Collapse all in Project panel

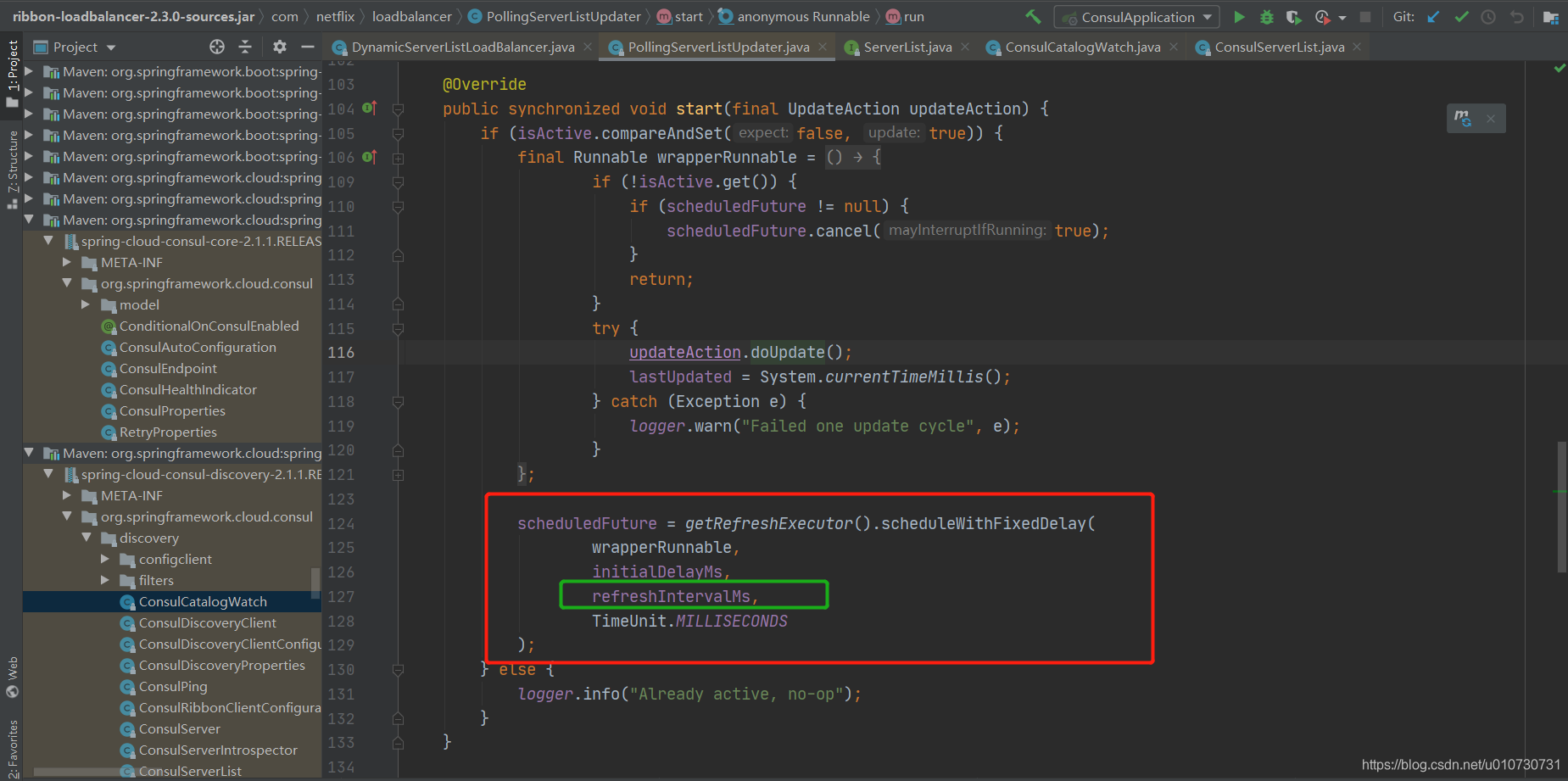[245, 47]
